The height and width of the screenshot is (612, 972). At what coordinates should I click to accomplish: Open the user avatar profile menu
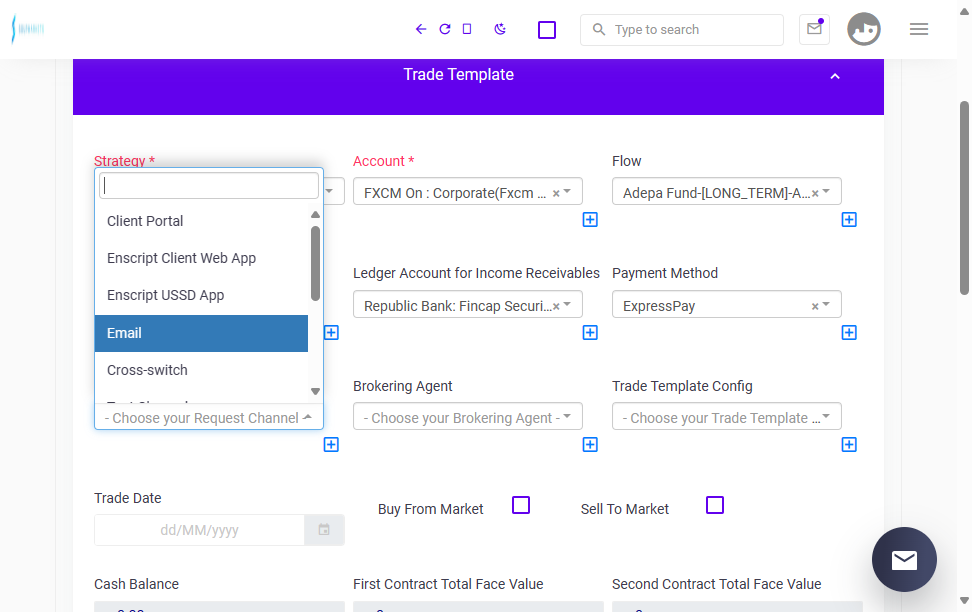[x=864, y=29]
